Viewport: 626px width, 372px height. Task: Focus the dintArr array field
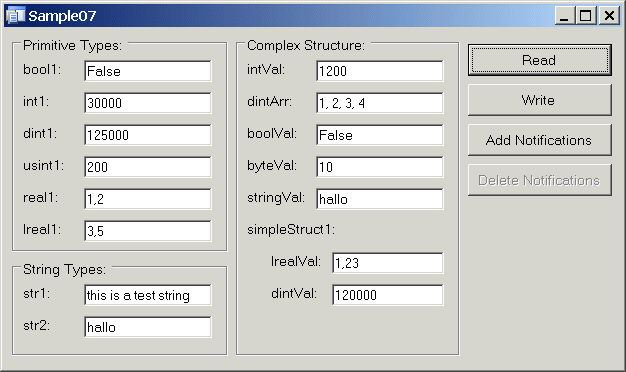380,103
